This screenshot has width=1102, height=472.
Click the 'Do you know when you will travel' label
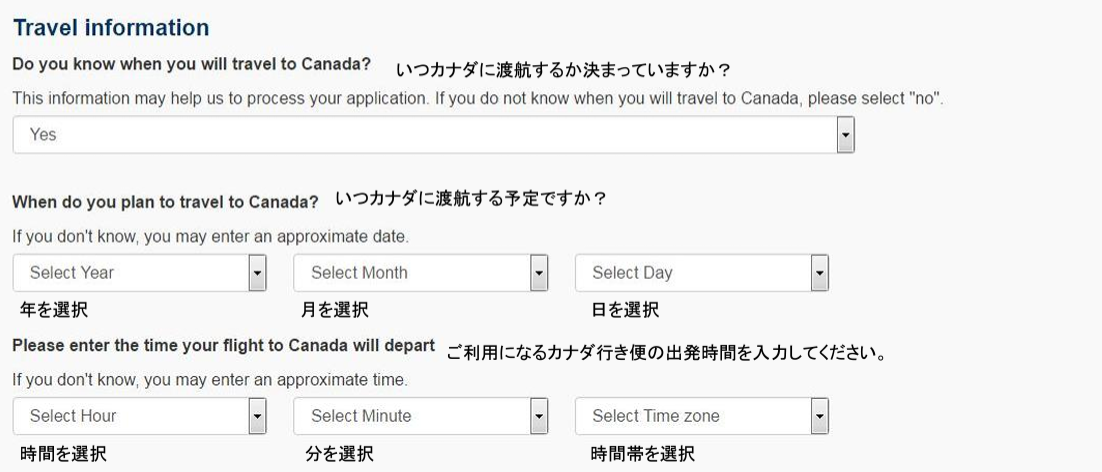point(191,64)
